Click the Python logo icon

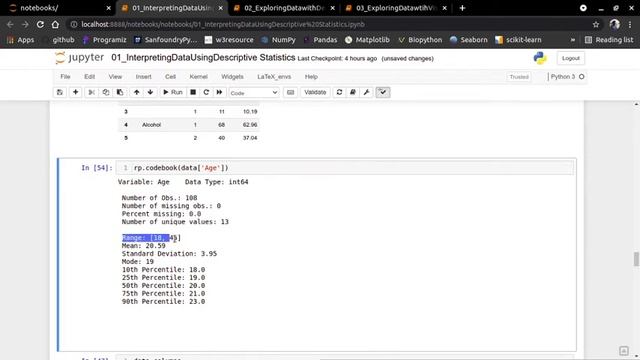pyautogui.click(x=540, y=58)
